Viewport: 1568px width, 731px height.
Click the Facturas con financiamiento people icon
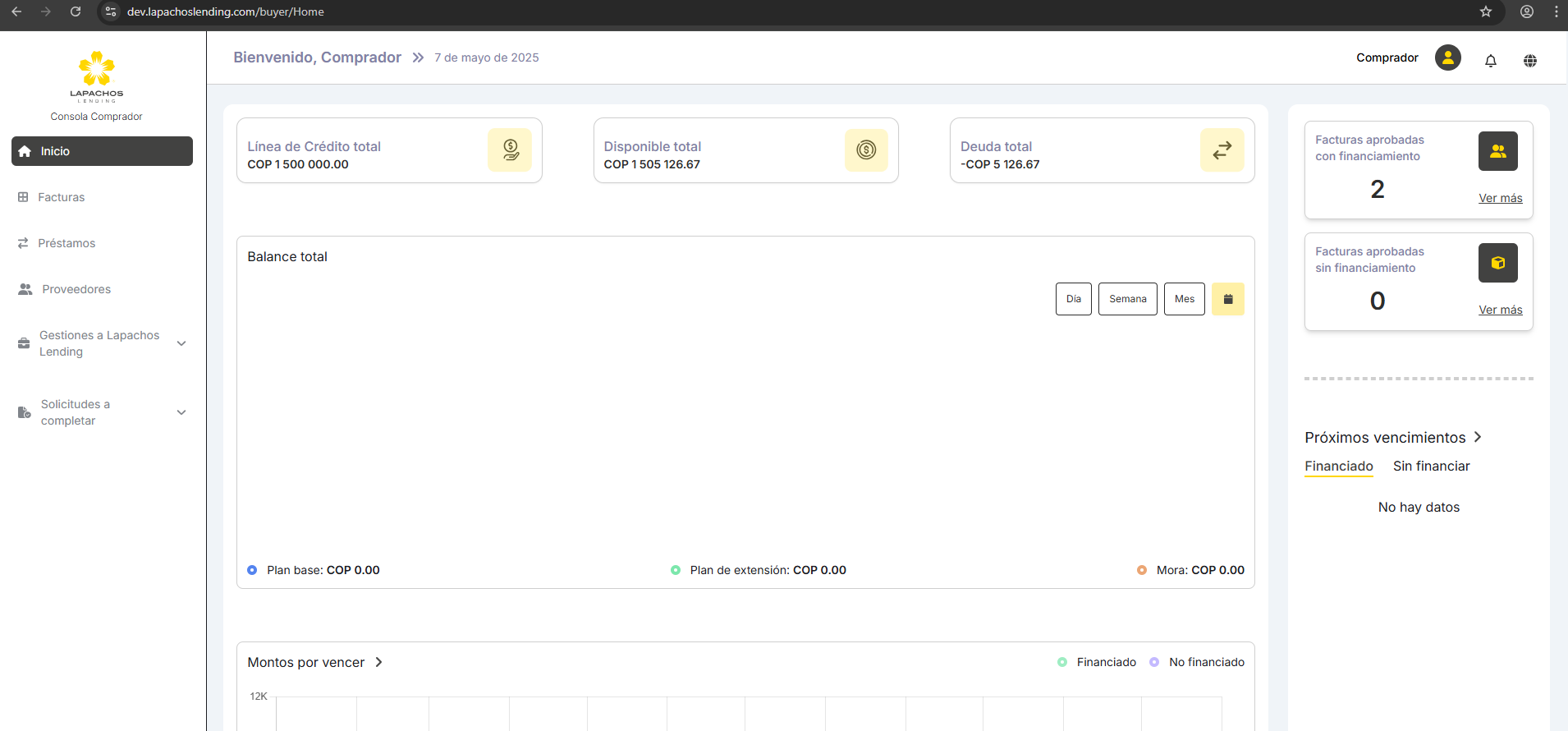[x=1497, y=151]
